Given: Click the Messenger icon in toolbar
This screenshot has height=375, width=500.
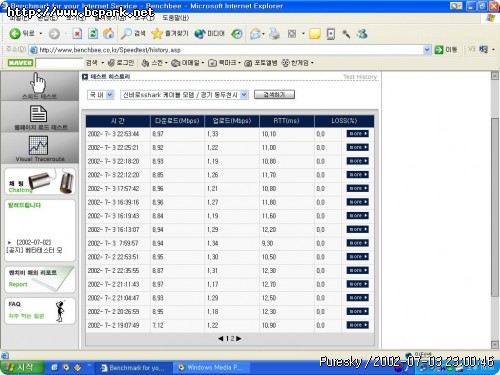Looking at the screenshot, I should click(x=362, y=33).
